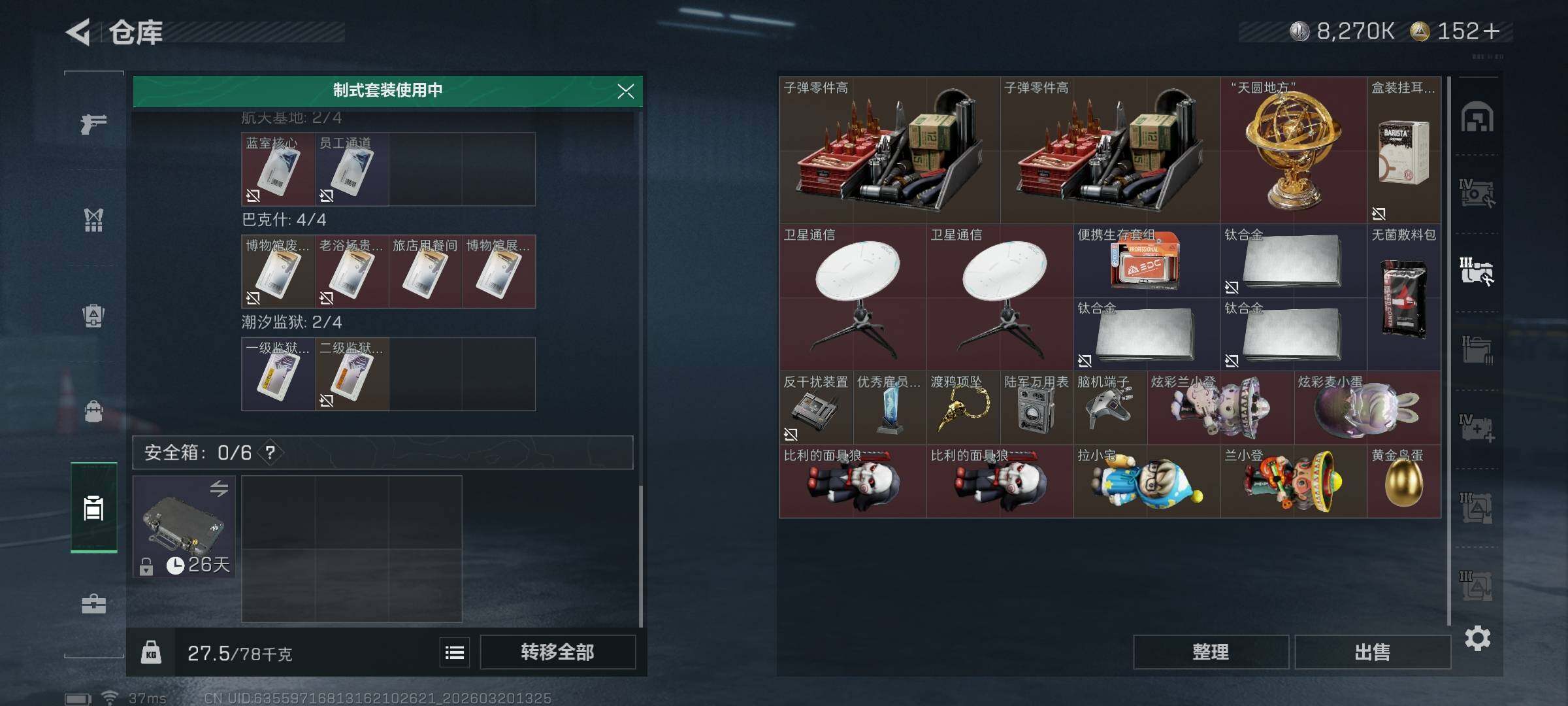Open the briefcase tab at the sidebar bottom
Screen dimensions: 1568x706
click(x=93, y=603)
